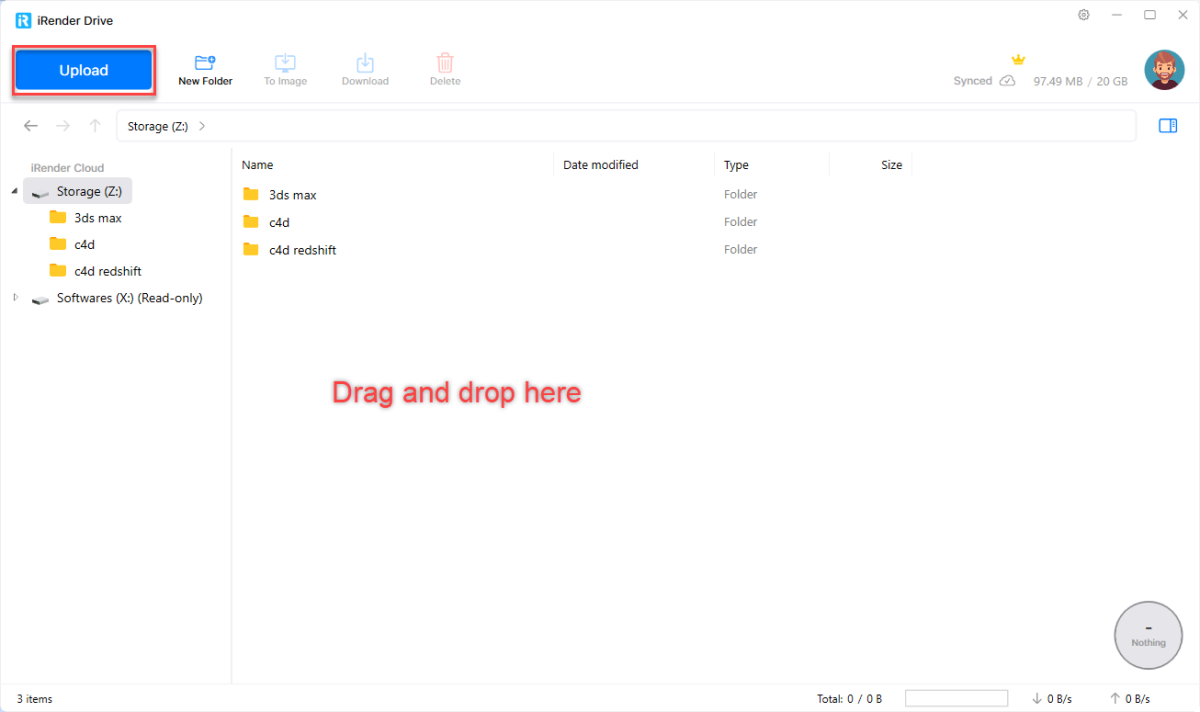Open settings via the gear icon

(1084, 15)
